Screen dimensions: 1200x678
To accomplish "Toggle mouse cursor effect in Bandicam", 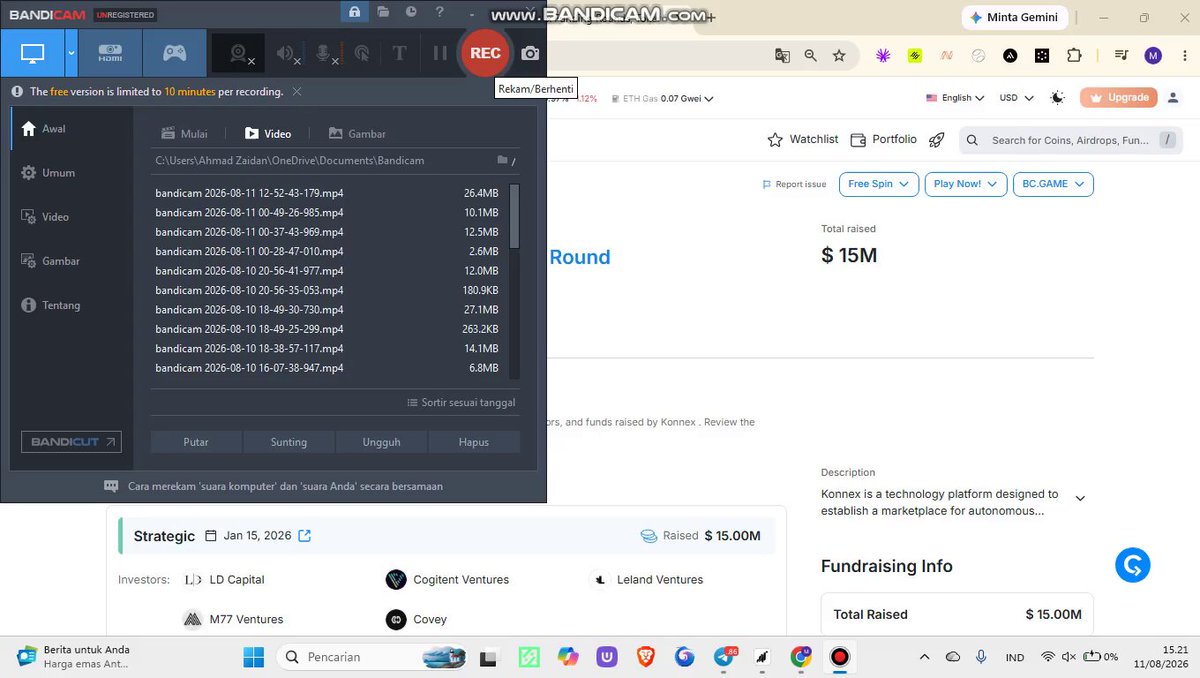I will (x=362, y=54).
